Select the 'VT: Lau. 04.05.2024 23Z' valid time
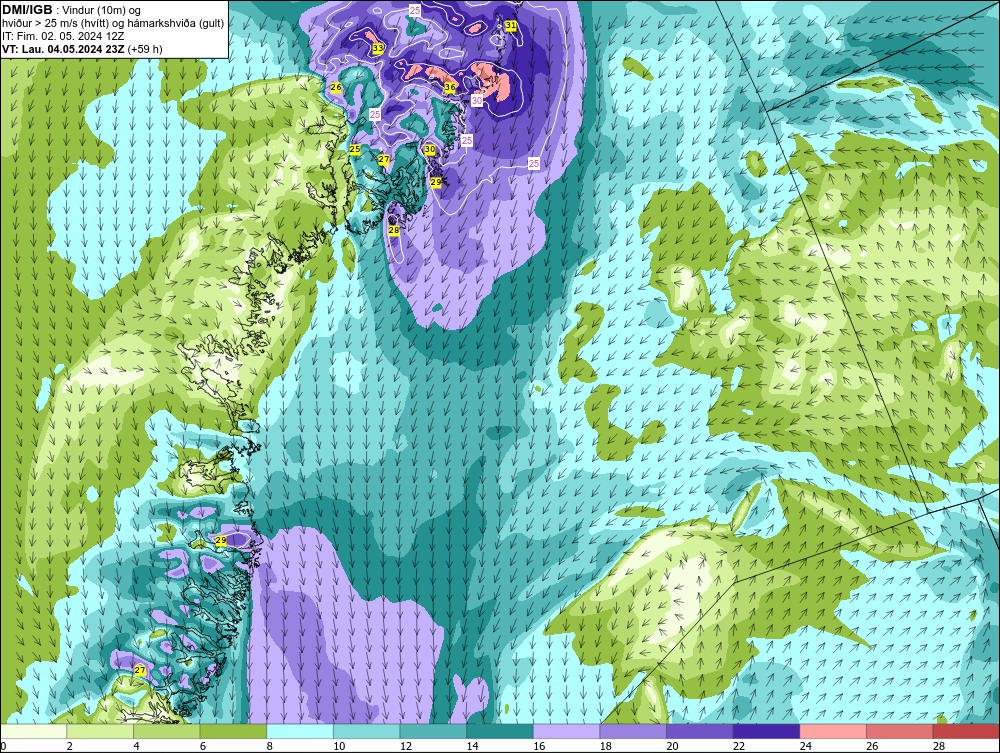1000x753 pixels. pos(64,49)
